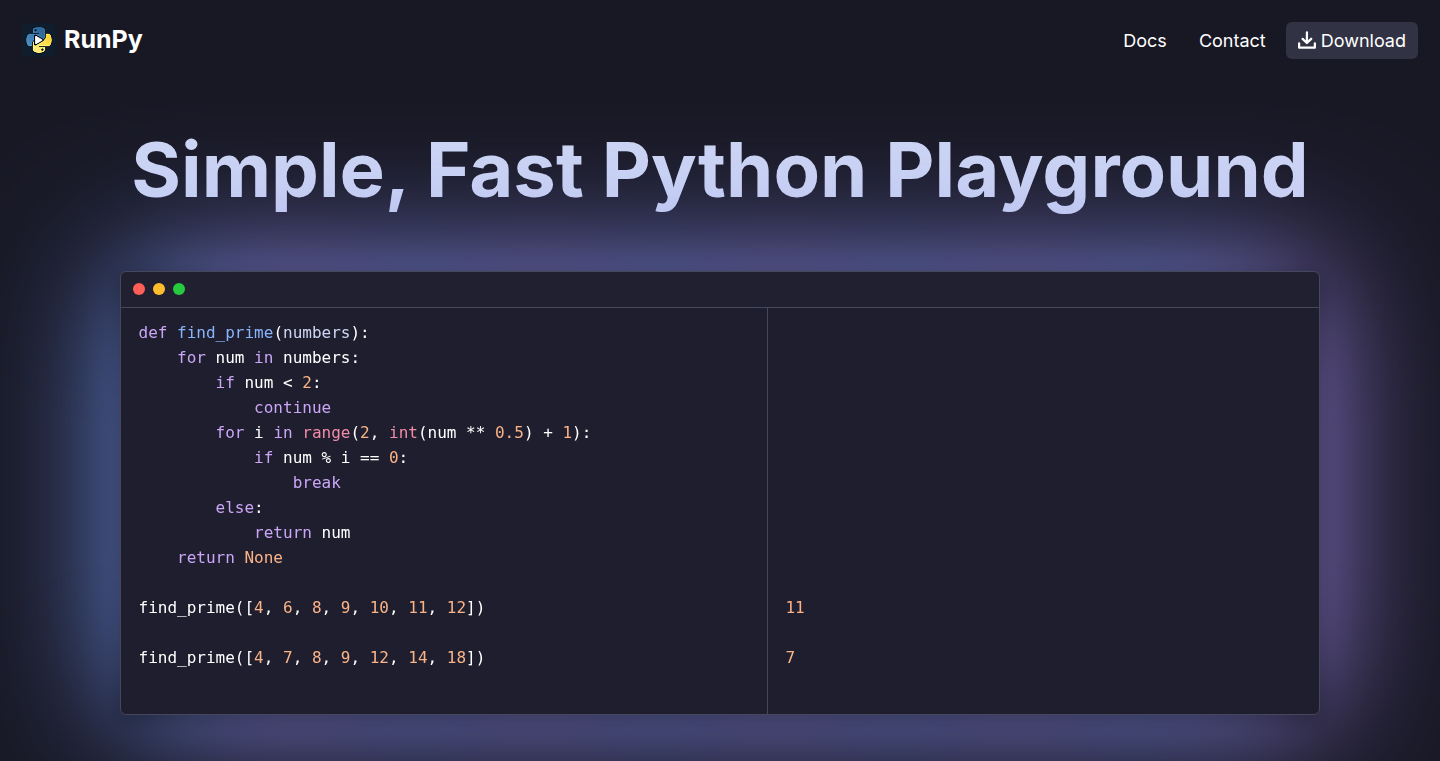
Task: Open the Docs page
Action: [x=1145, y=41]
